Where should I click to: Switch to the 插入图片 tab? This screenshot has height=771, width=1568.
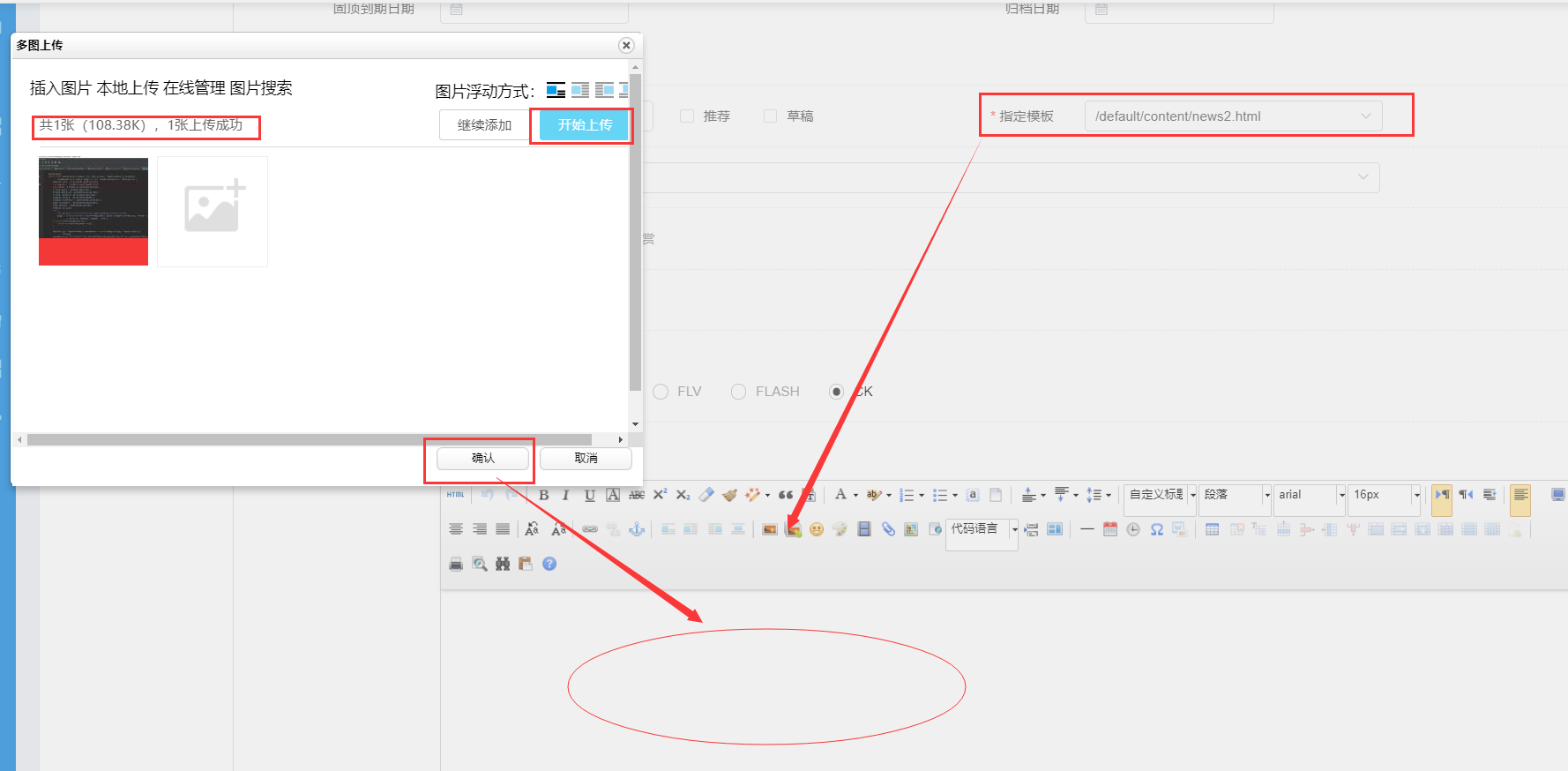[x=61, y=88]
